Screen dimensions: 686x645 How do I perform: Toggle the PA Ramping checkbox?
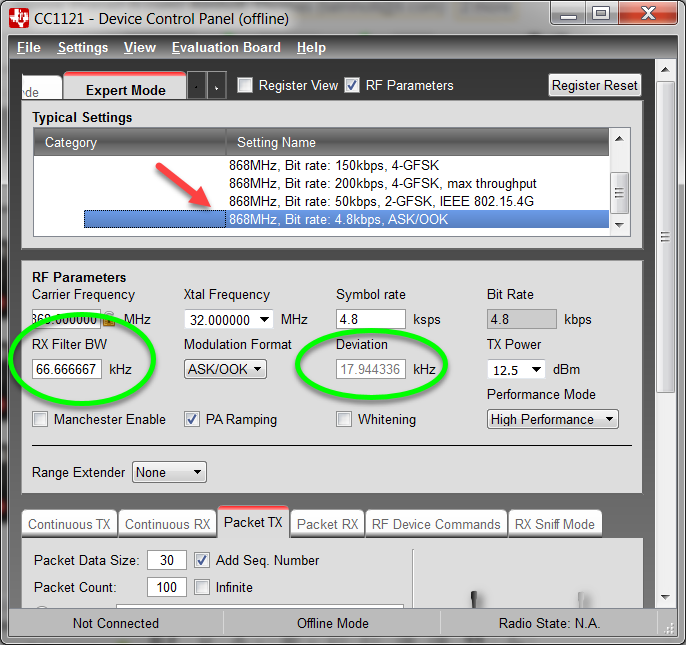[x=192, y=419]
